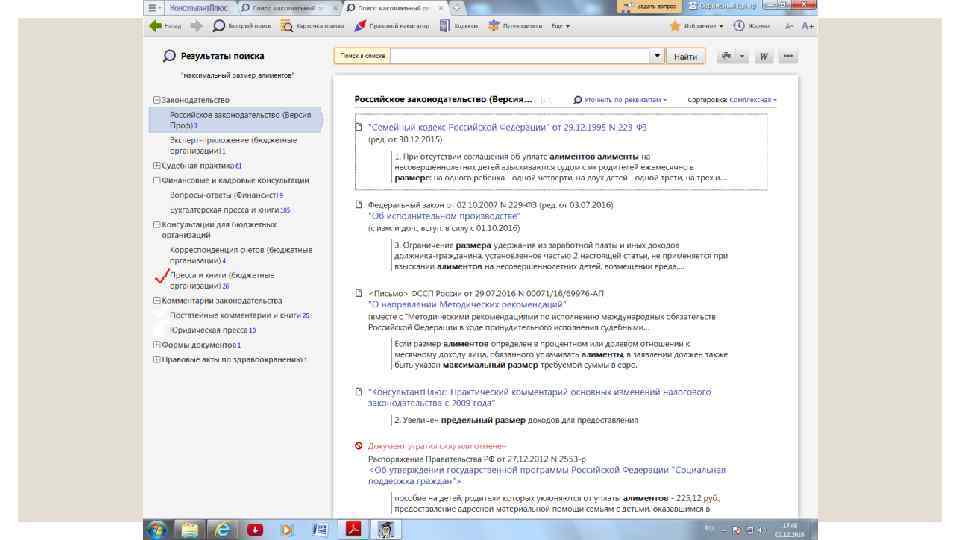Open Windows Start button
Viewport: 960px width, 540px height.
157,530
